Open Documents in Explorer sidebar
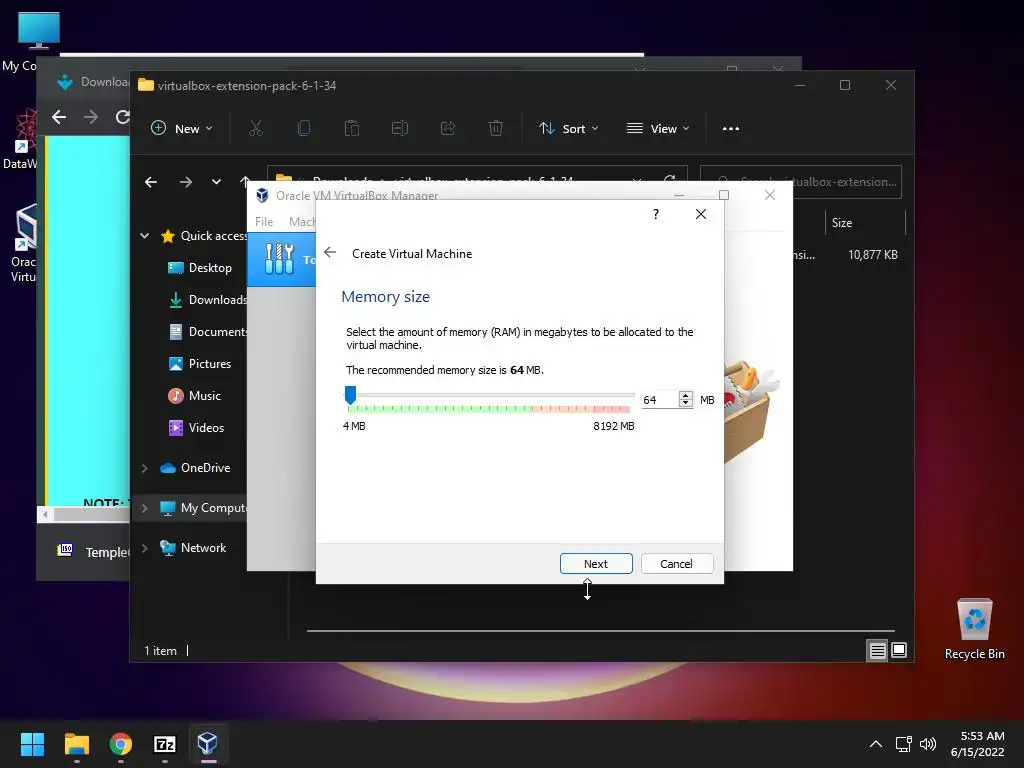1024x768 pixels. pos(217,332)
